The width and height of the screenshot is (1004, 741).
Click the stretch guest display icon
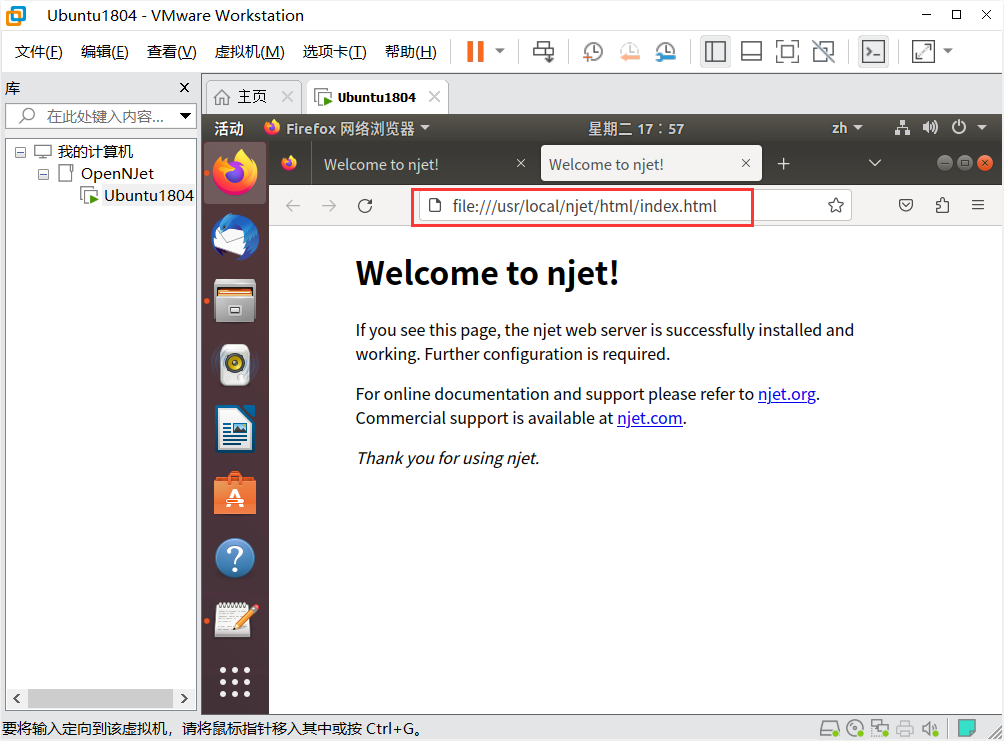(923, 51)
